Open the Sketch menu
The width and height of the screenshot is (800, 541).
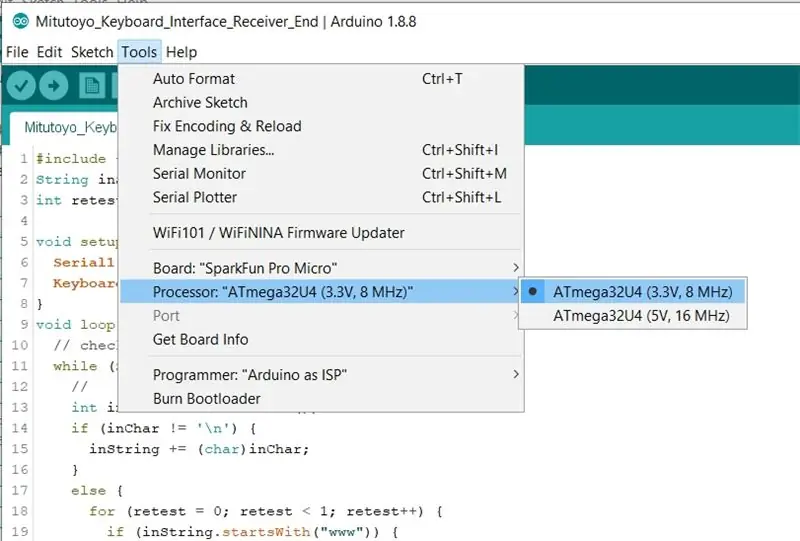pos(92,52)
